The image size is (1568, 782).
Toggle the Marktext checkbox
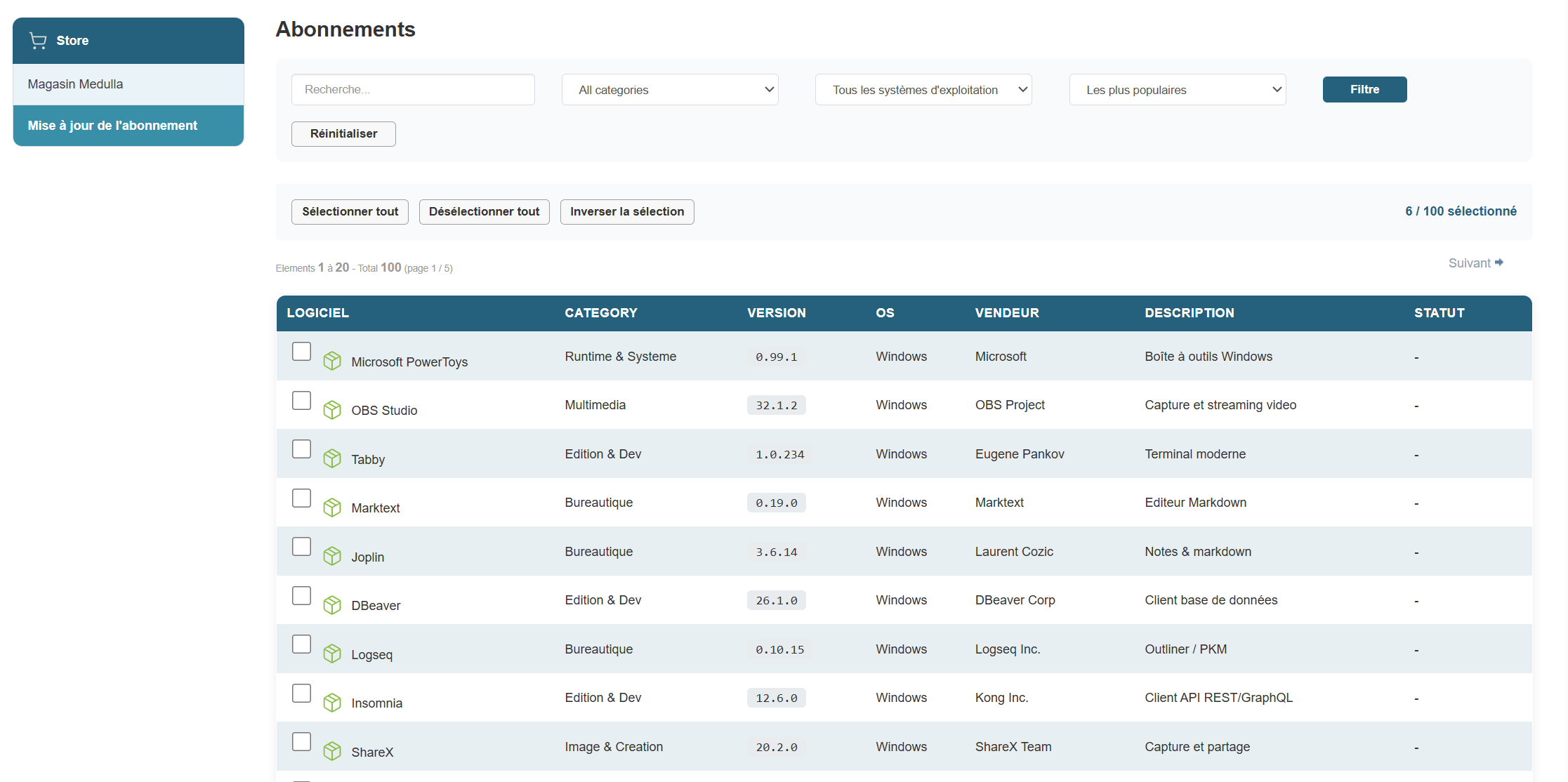(x=301, y=498)
